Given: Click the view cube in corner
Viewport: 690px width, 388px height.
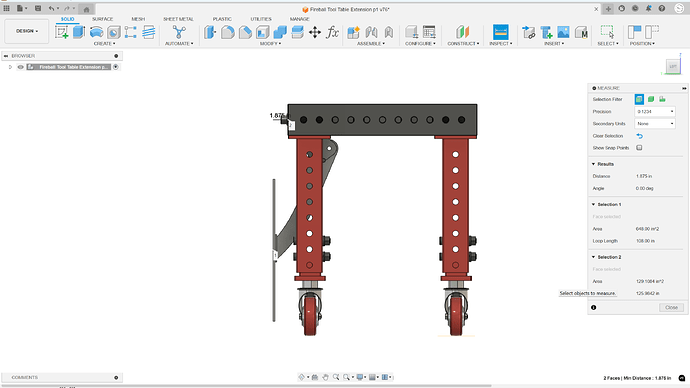Looking at the screenshot, I should point(673,66).
